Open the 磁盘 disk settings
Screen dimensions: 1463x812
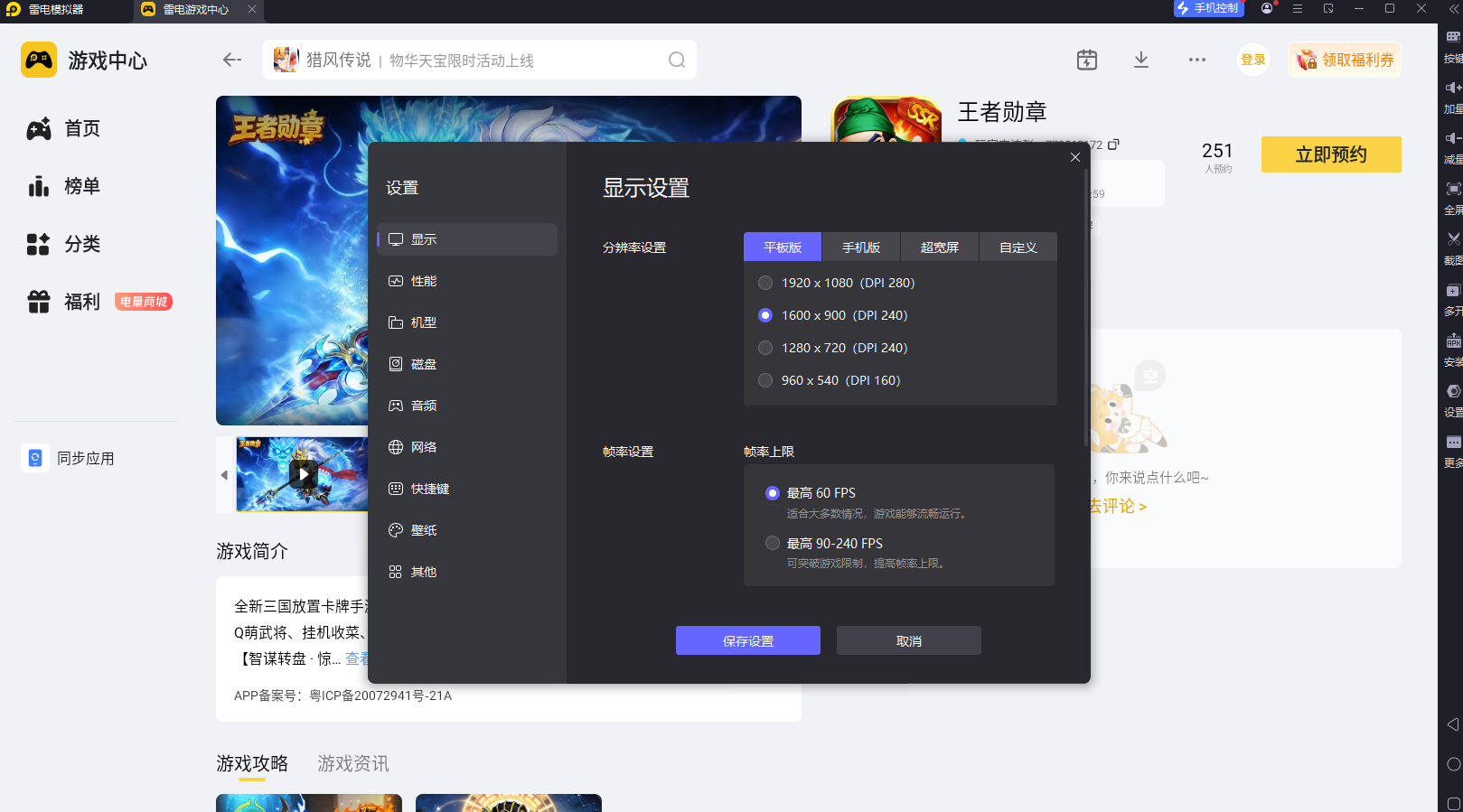coord(467,364)
